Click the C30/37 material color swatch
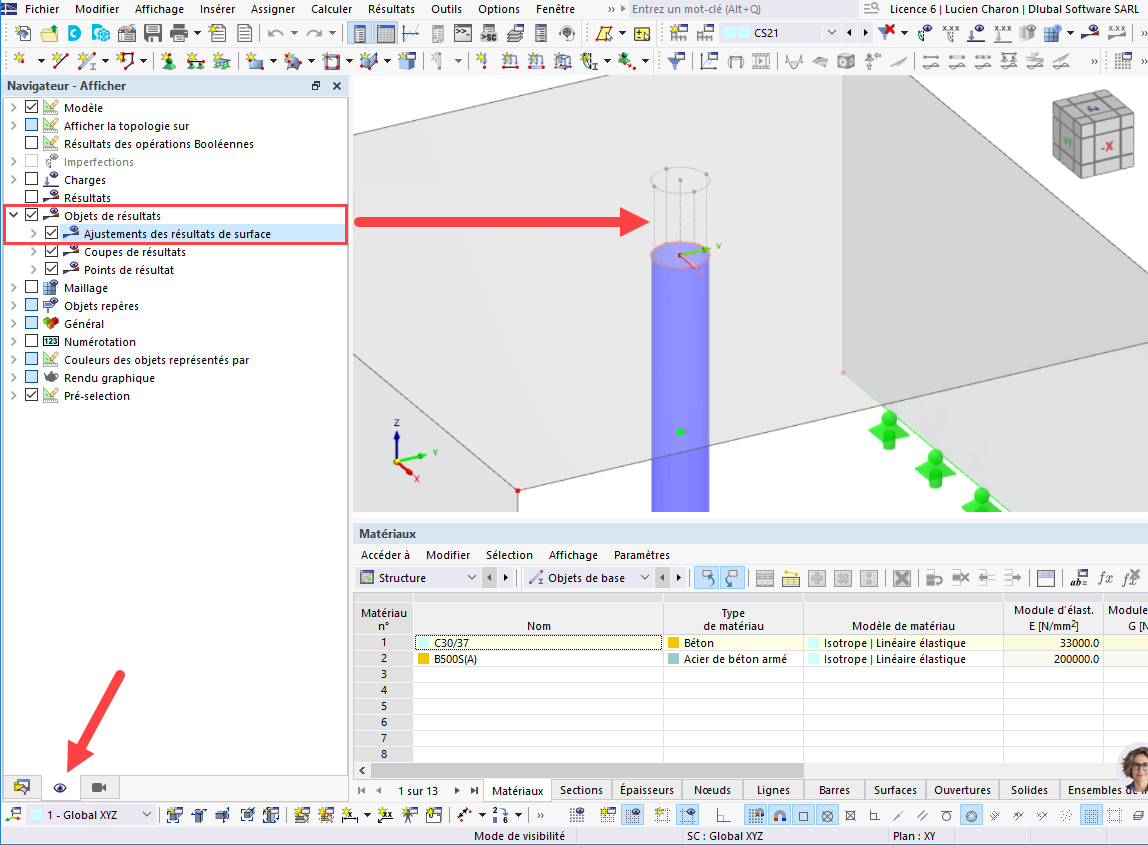The height and width of the screenshot is (845, 1148). point(423,643)
